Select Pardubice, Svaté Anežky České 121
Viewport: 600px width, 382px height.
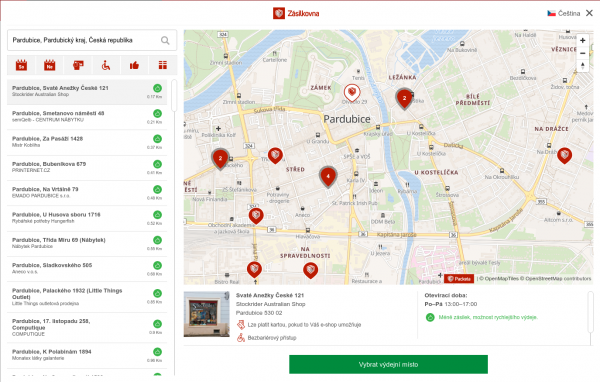(x=87, y=92)
